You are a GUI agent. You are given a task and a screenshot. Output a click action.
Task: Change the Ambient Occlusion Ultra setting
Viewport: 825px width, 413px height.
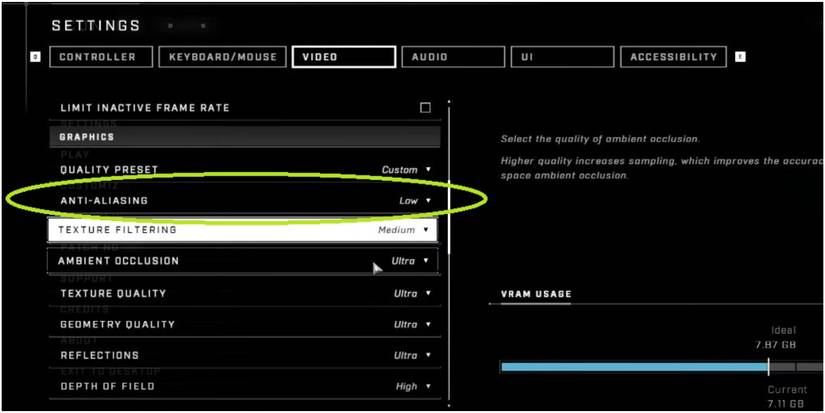pyautogui.click(x=410, y=261)
